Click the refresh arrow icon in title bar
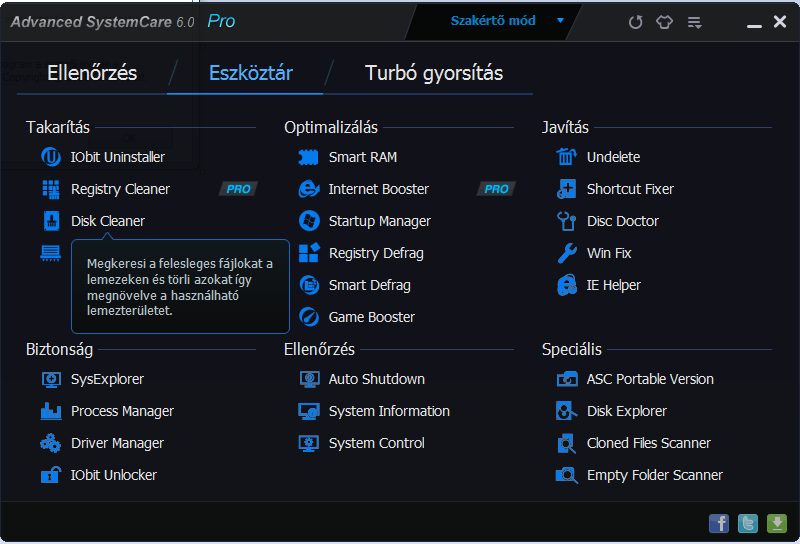Image resolution: width=800 pixels, height=544 pixels. pos(635,22)
